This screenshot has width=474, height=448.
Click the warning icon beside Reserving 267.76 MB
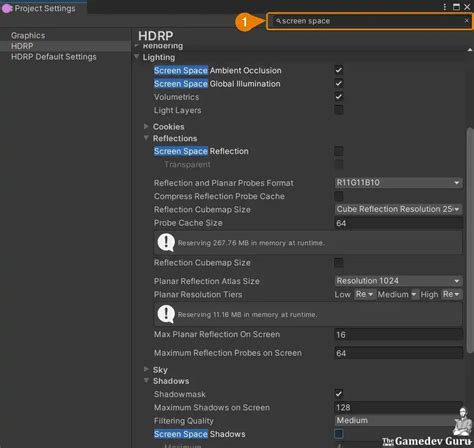pyautogui.click(x=166, y=242)
